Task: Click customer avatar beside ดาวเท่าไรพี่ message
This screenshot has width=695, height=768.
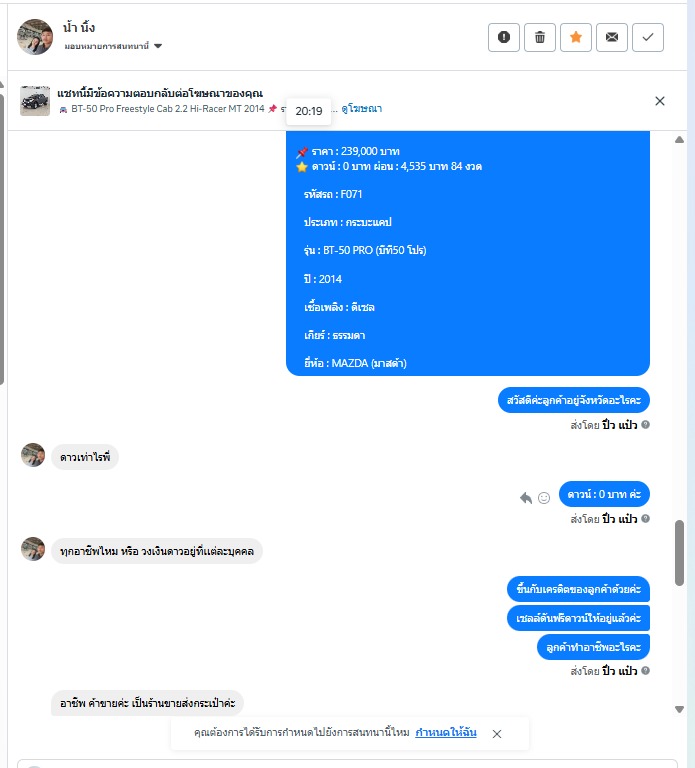Action: point(33,455)
